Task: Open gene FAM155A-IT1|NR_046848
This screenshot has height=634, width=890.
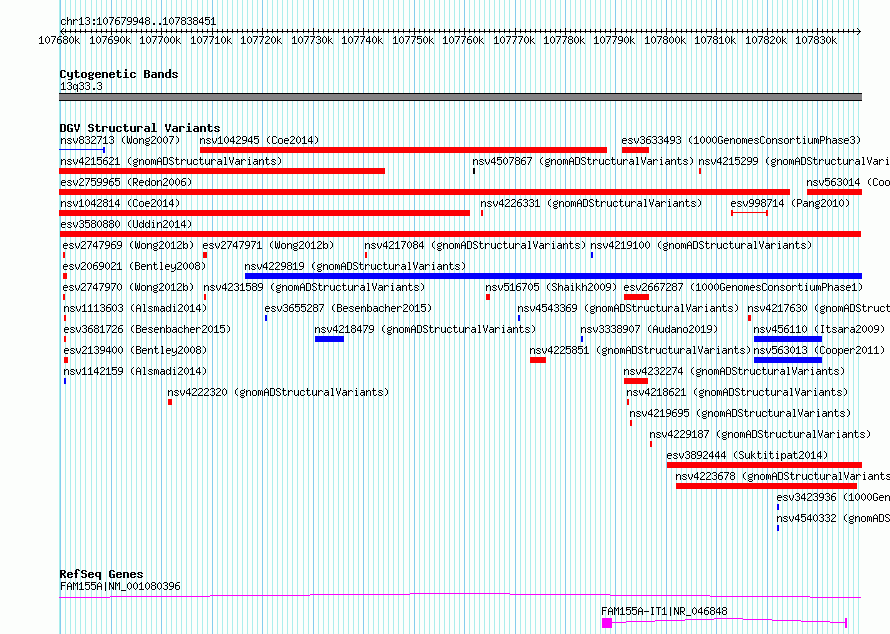Action: tap(664, 611)
